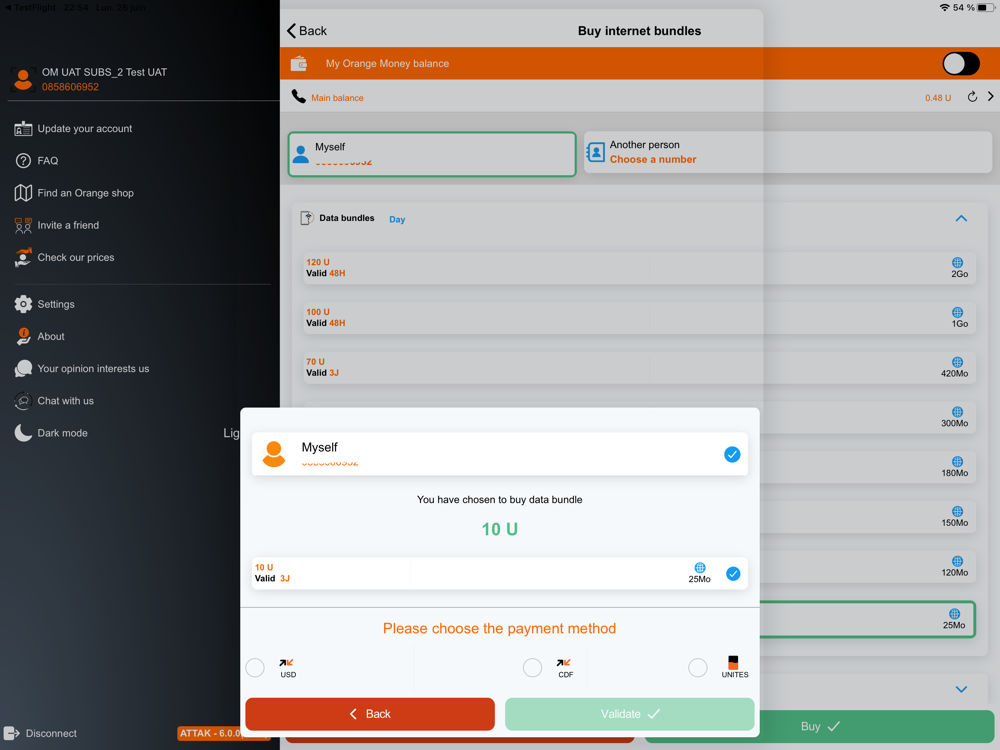This screenshot has width=1000, height=750.
Task: Click the contacts book icon
Action: [x=595, y=152]
